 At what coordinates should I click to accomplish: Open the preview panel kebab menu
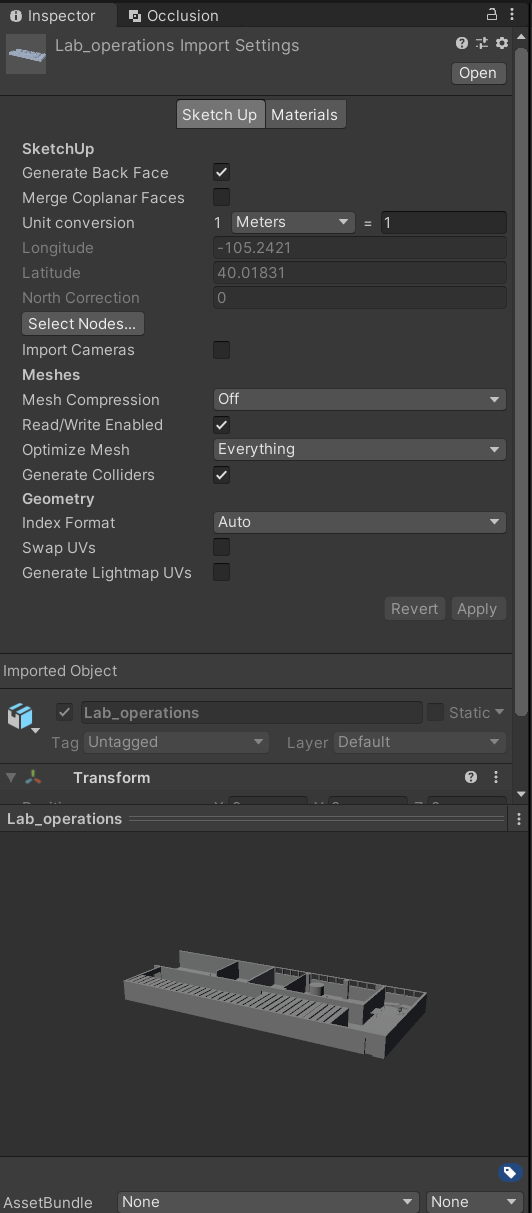[518, 819]
